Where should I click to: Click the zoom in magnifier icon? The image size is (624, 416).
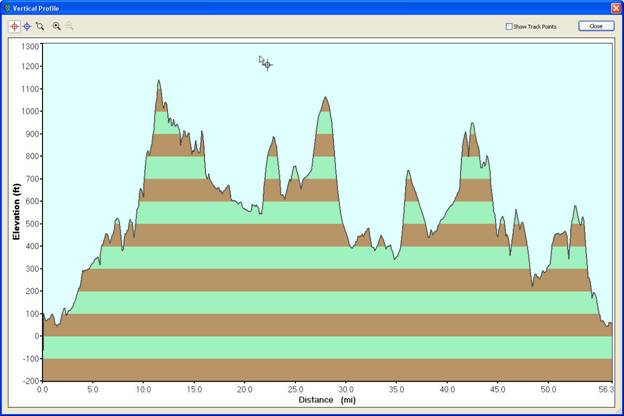tap(56, 26)
